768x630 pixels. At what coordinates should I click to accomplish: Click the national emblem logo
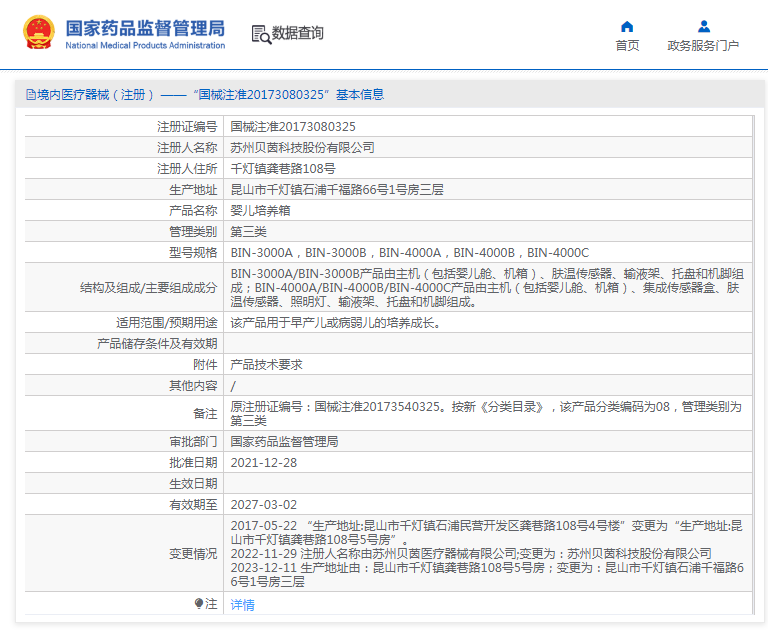[39, 33]
